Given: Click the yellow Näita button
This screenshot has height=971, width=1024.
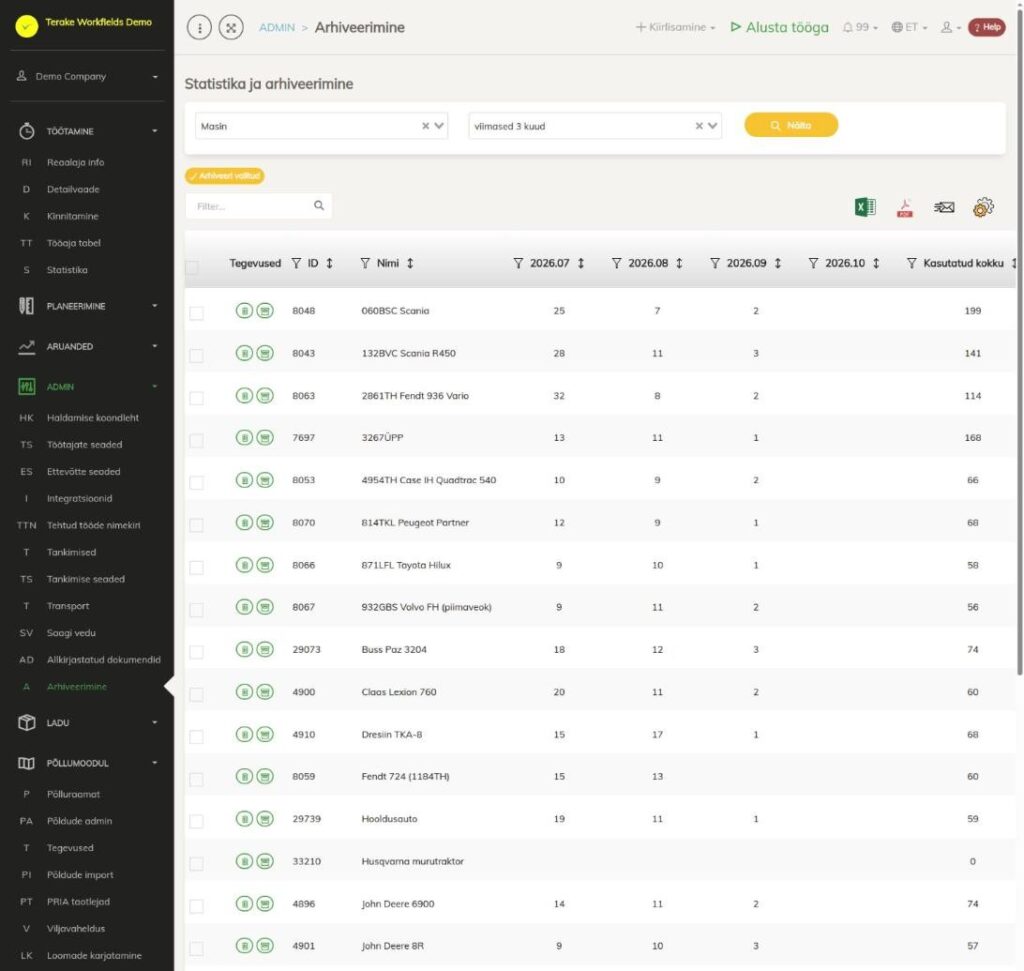Looking at the screenshot, I should pyautogui.click(x=791, y=125).
